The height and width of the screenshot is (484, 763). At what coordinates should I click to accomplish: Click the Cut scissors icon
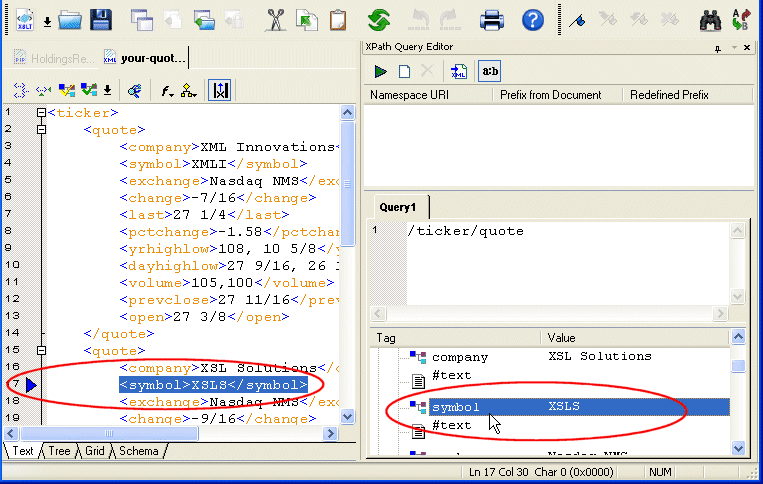(x=276, y=20)
